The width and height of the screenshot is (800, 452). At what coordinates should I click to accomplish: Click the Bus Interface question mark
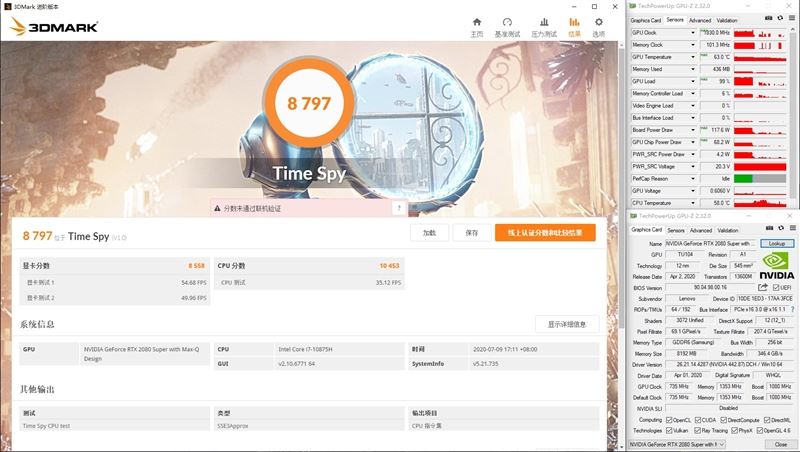click(x=792, y=310)
